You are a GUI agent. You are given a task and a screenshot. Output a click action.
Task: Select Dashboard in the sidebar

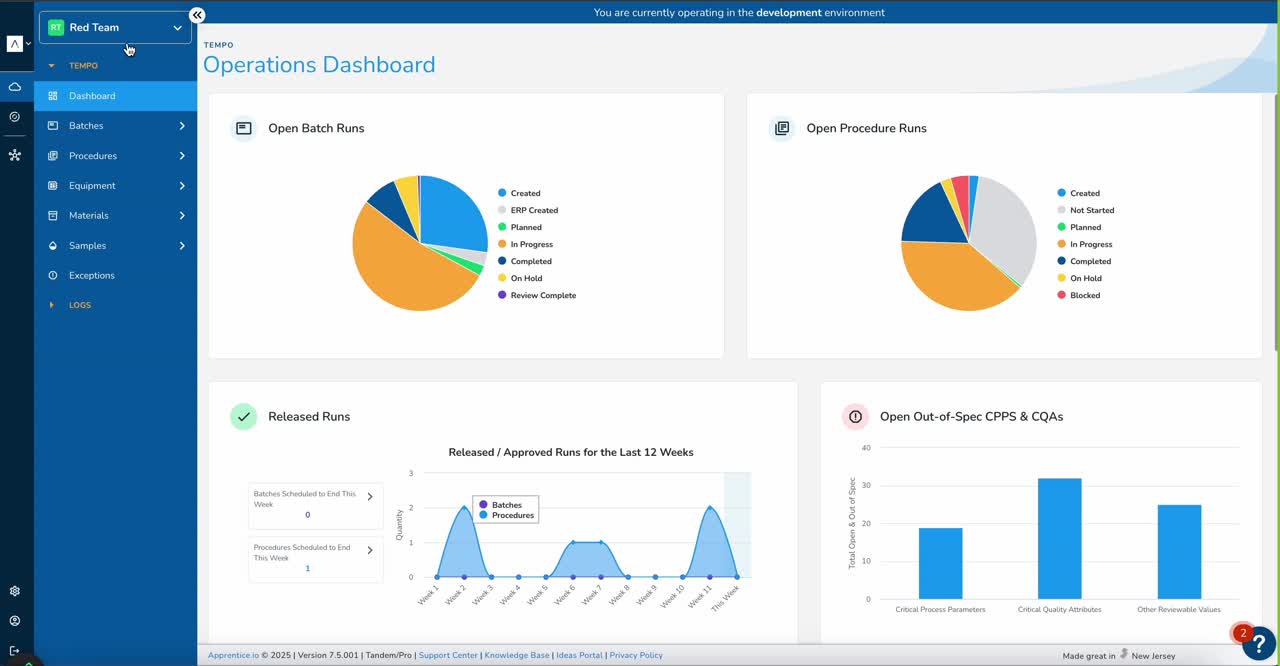pos(92,96)
